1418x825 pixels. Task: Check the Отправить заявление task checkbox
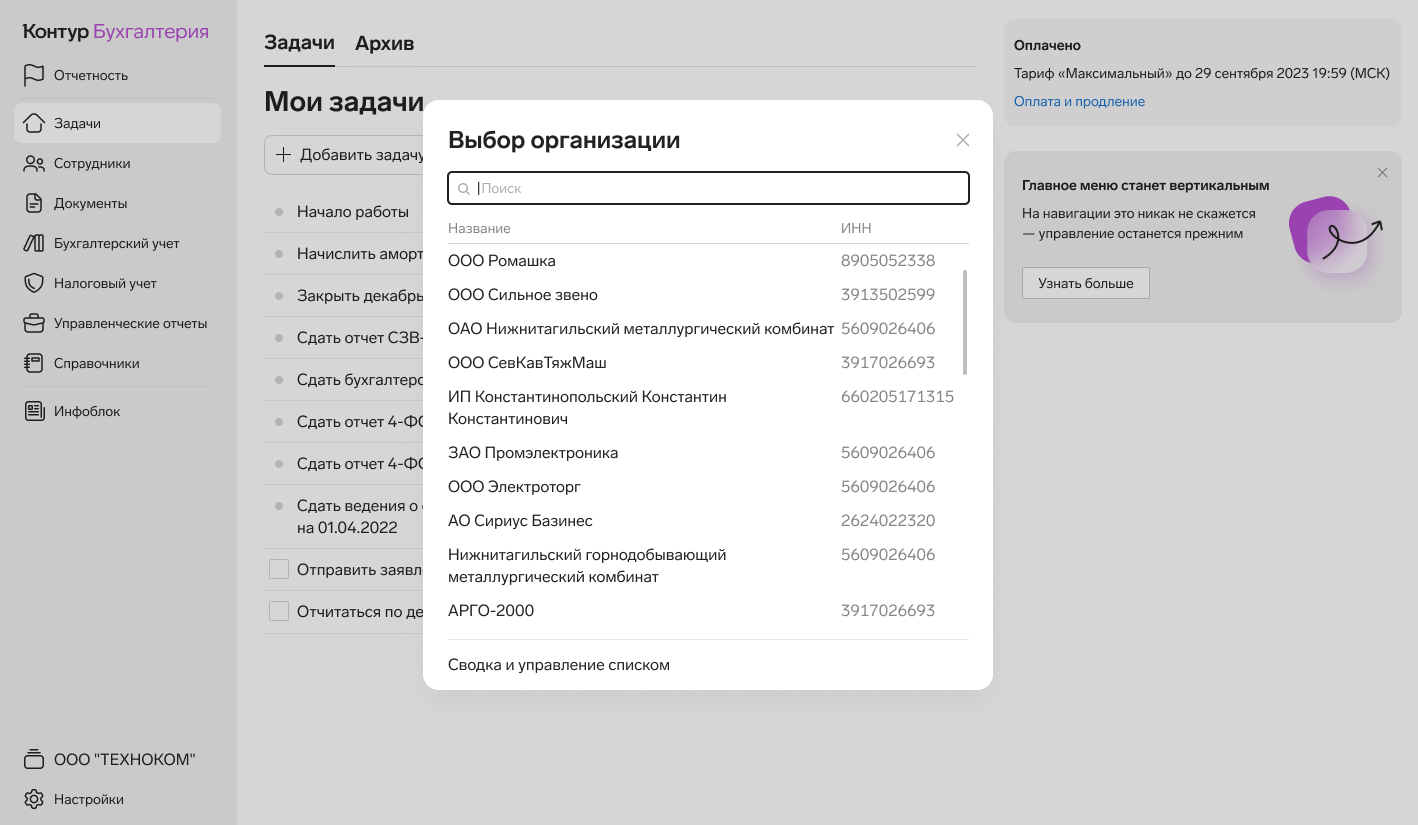[x=279, y=569]
